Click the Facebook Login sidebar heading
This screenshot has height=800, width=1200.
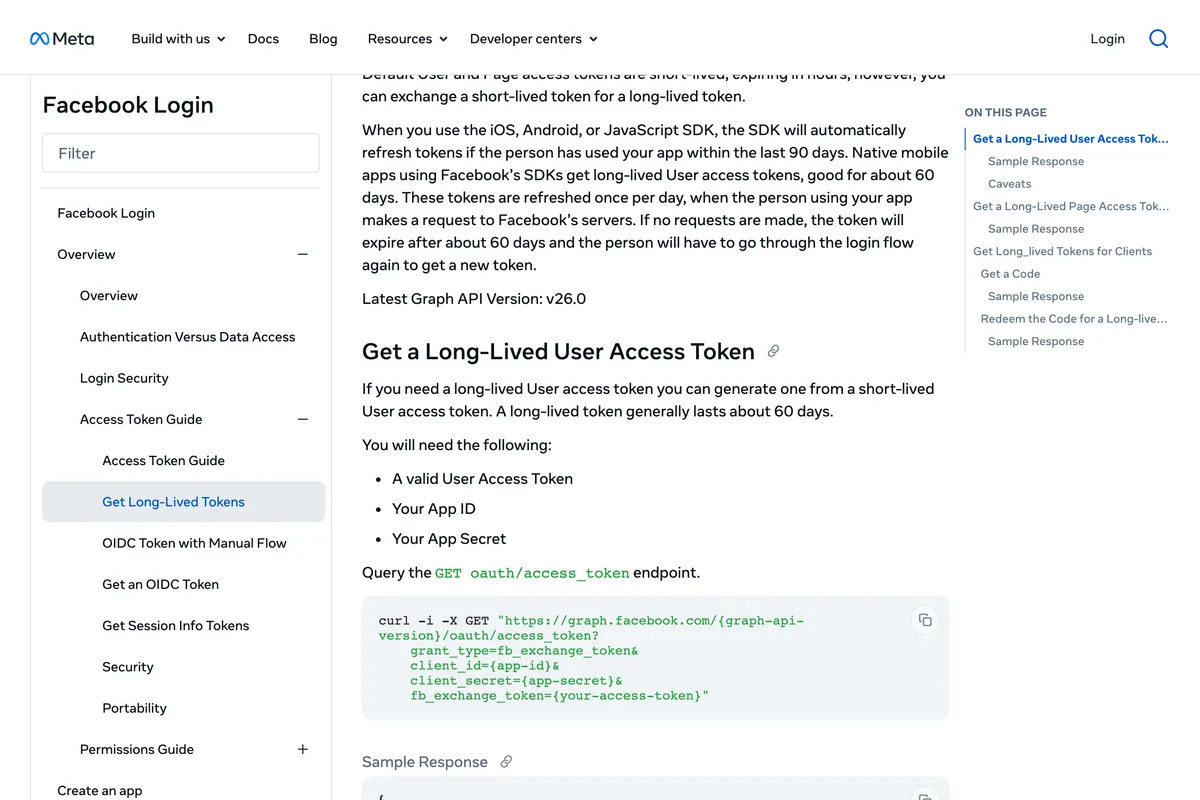[128, 105]
